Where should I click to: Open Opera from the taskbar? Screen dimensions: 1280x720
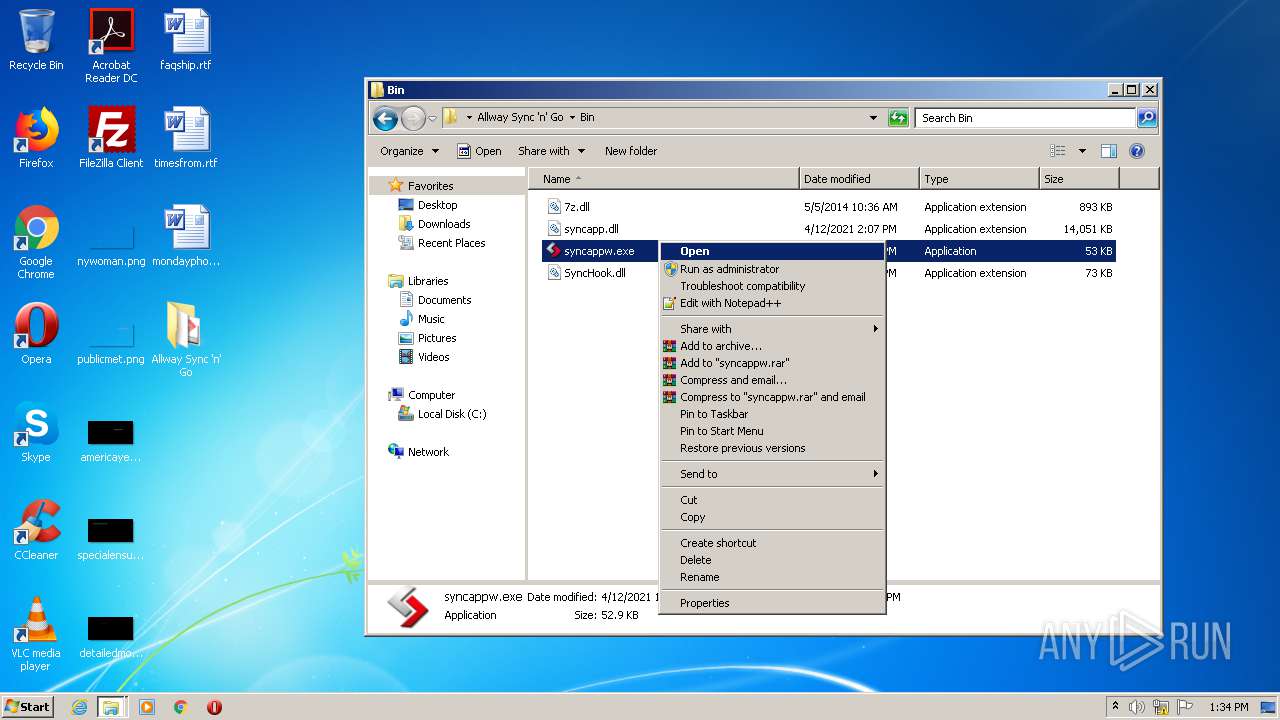click(214, 707)
